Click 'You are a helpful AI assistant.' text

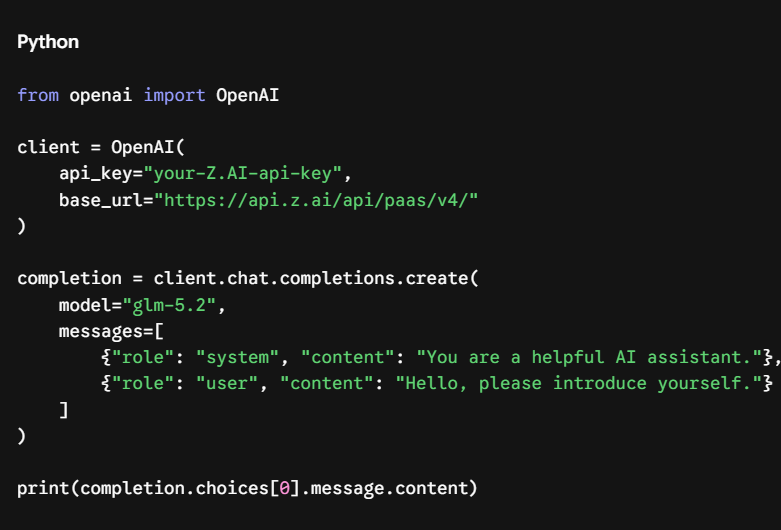point(589,357)
